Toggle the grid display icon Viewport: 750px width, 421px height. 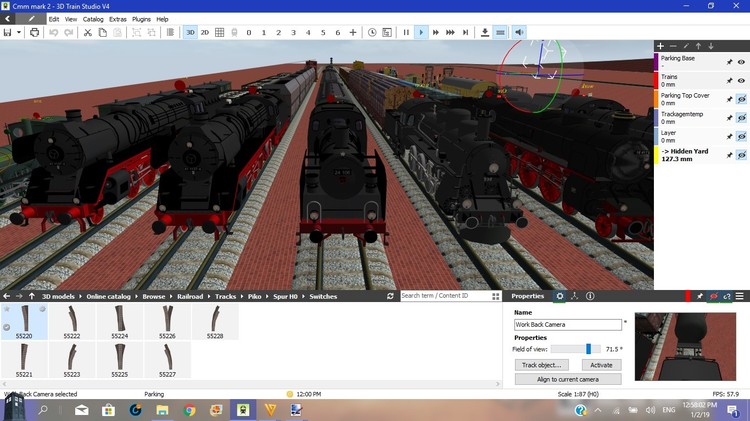220,33
